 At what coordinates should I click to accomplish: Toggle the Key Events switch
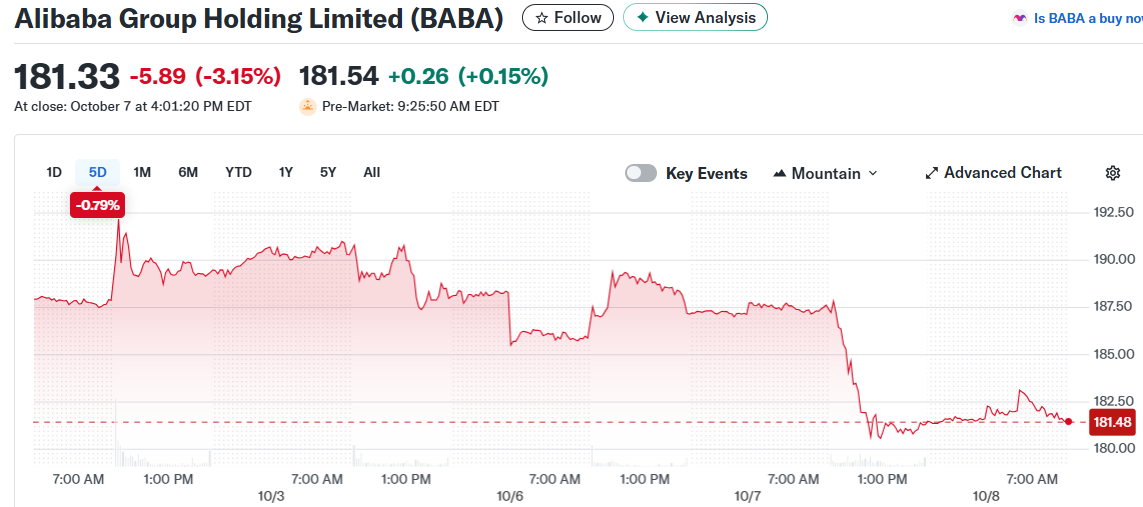(640, 173)
